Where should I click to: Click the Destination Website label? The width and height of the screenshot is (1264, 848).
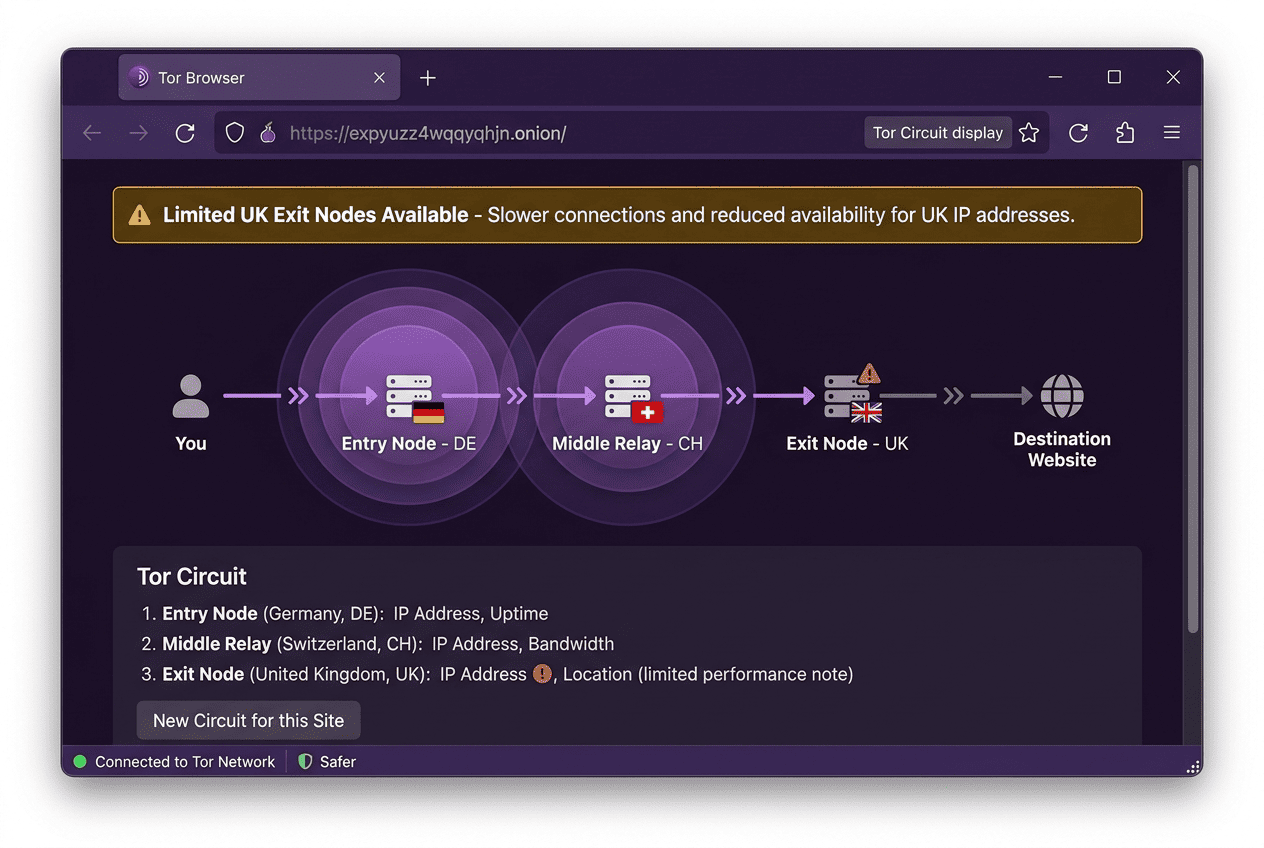tap(1062, 449)
